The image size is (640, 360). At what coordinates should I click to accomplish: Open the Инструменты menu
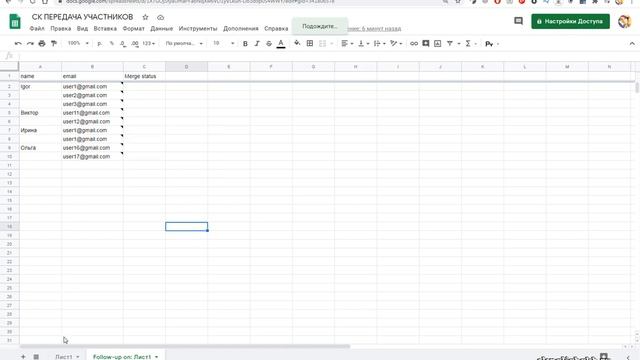point(198,29)
